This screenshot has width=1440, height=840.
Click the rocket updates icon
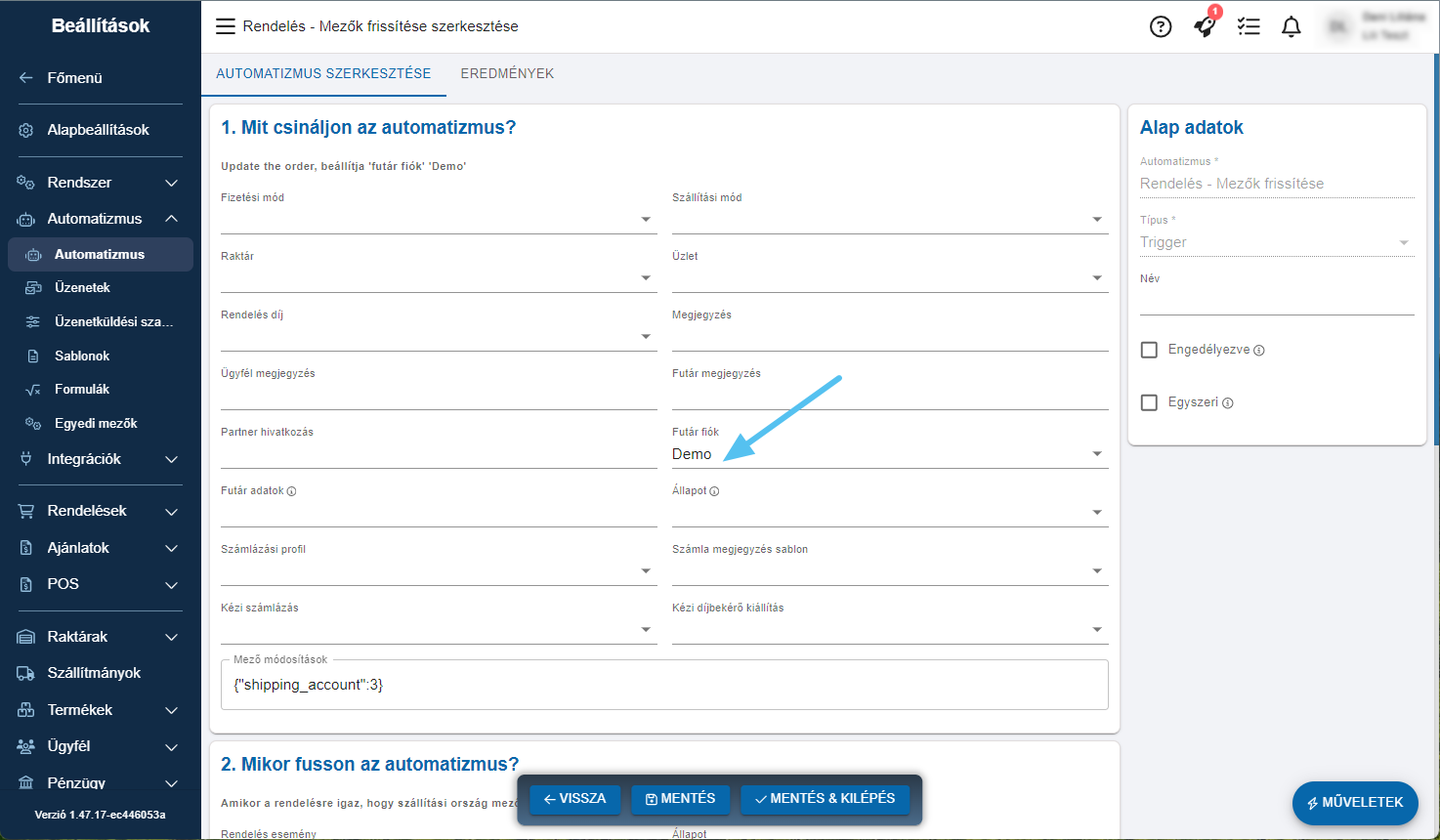[x=1205, y=26]
